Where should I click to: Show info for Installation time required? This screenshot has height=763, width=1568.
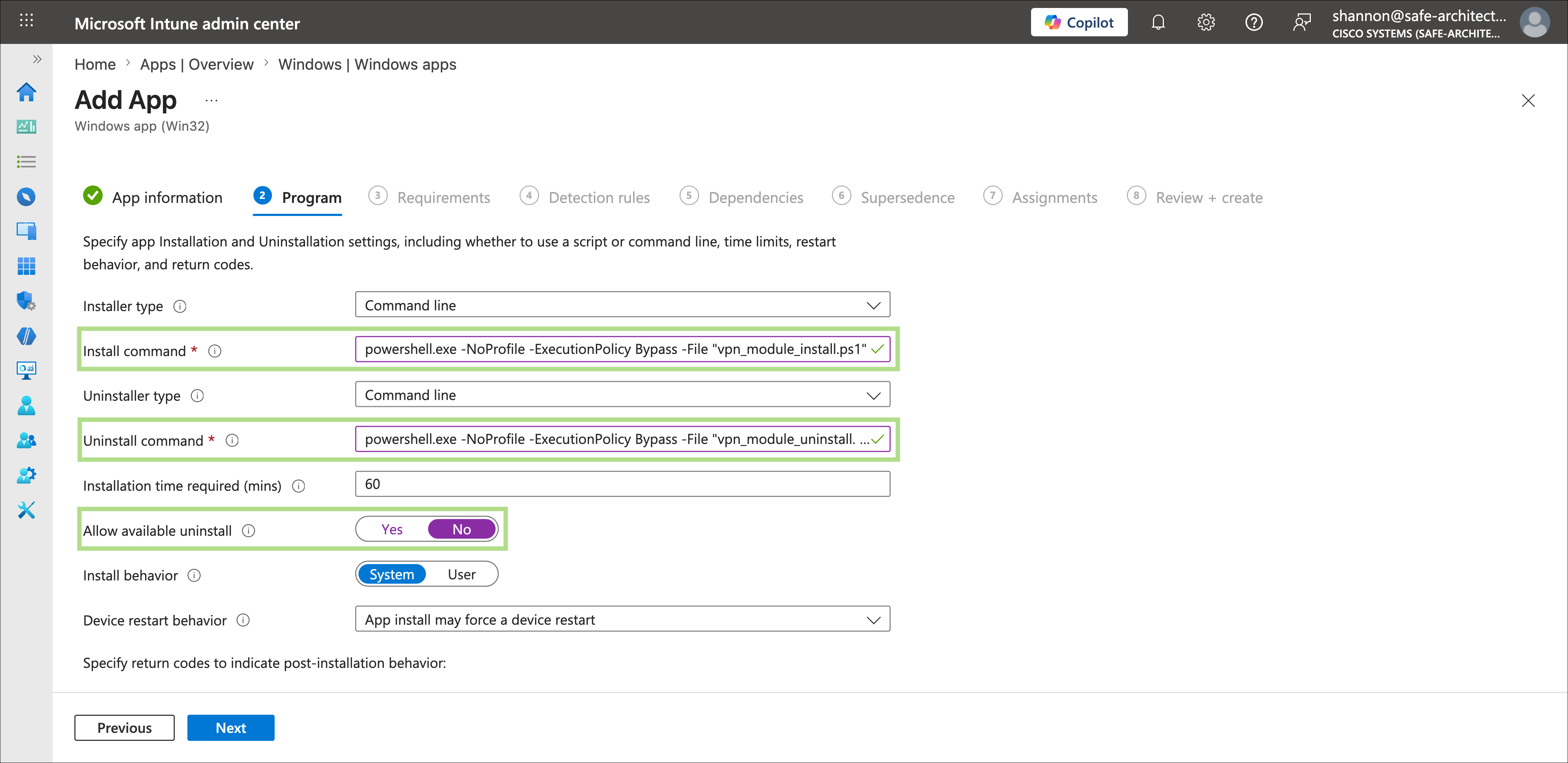pyautogui.click(x=298, y=486)
